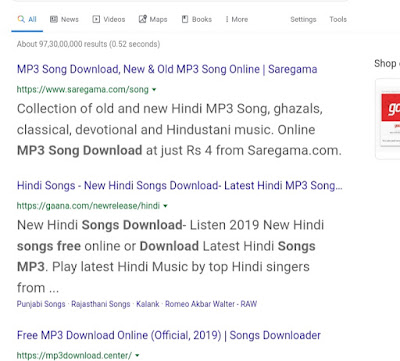
Task: Switch to the Books tab
Action: pyautogui.click(x=197, y=19)
